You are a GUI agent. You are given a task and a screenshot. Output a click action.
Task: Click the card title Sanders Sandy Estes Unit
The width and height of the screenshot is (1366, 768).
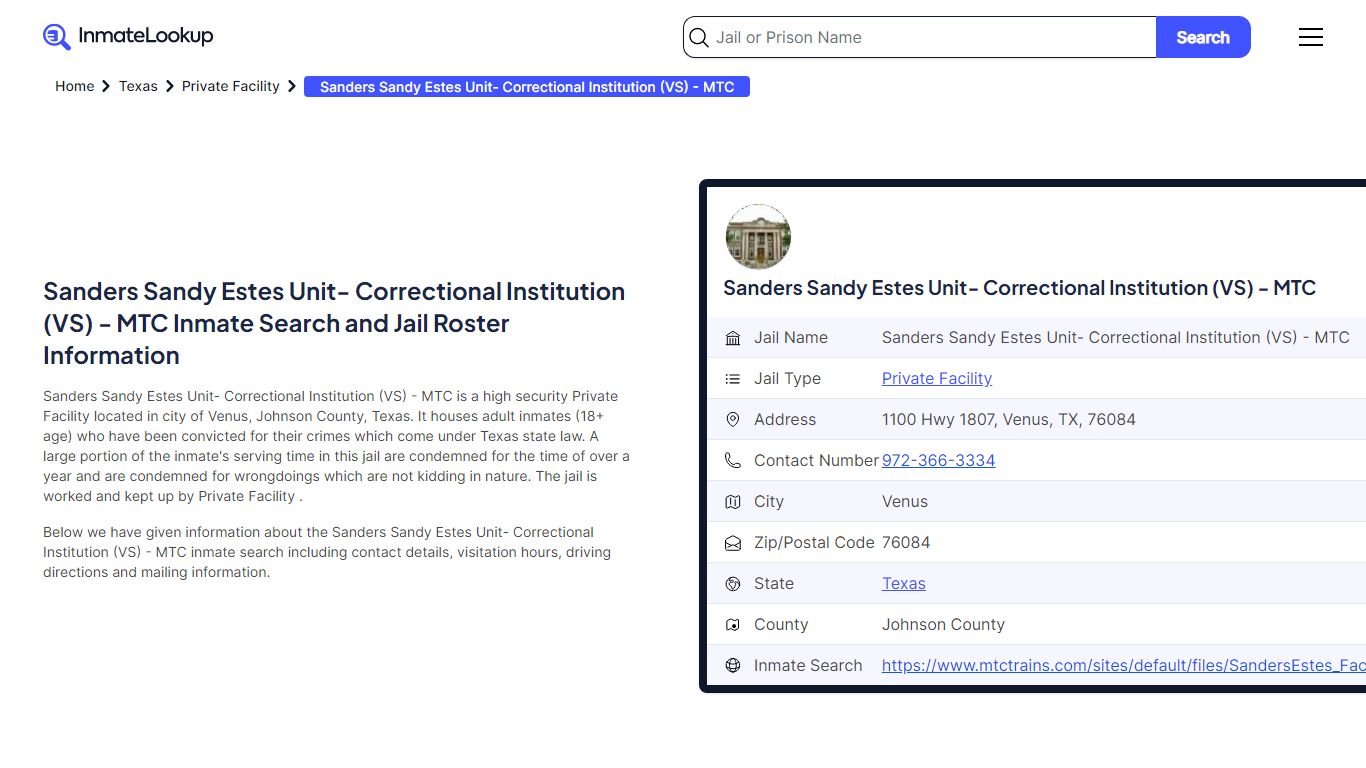click(x=1019, y=288)
